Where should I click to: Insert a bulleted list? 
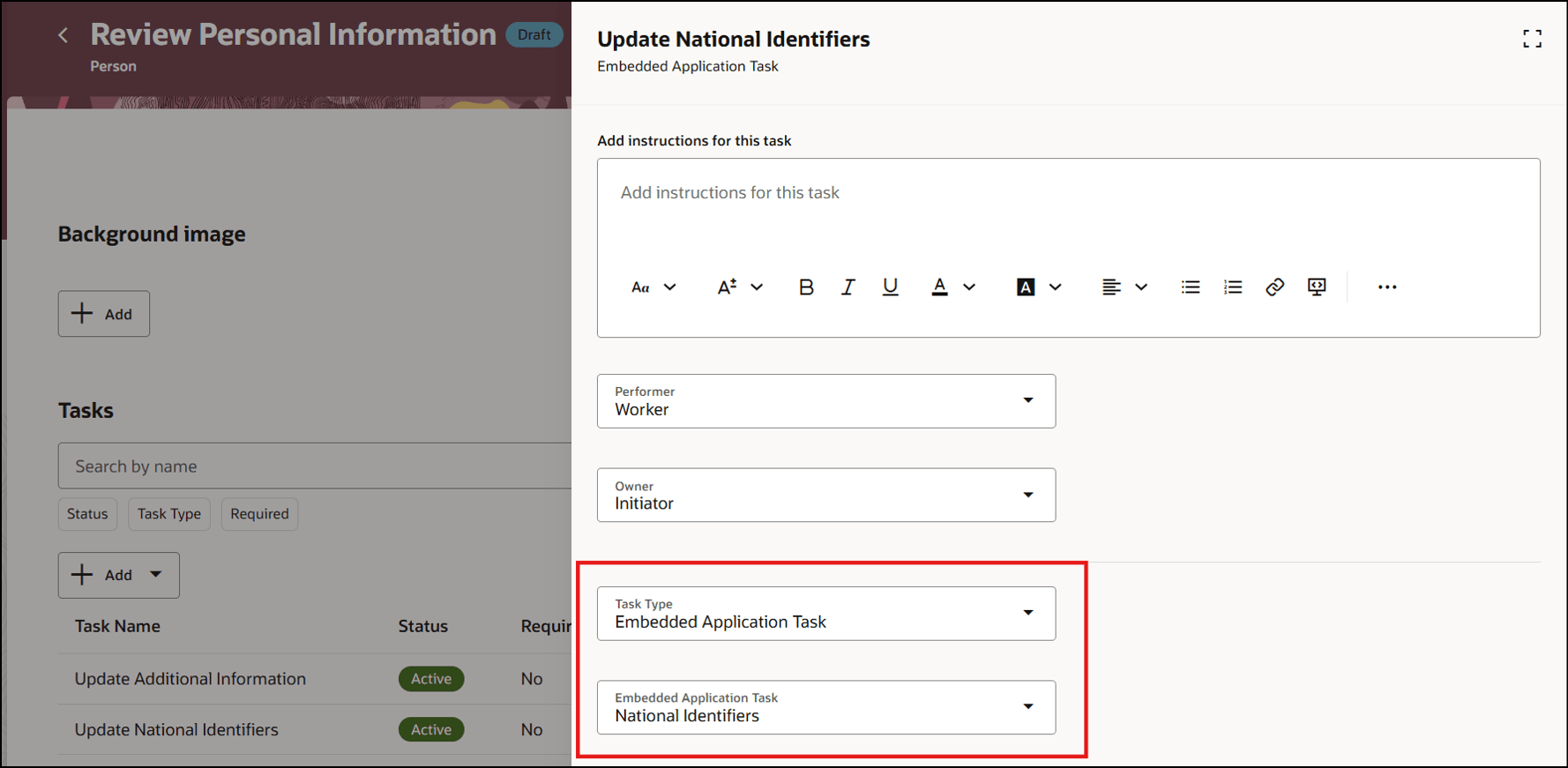(1191, 287)
